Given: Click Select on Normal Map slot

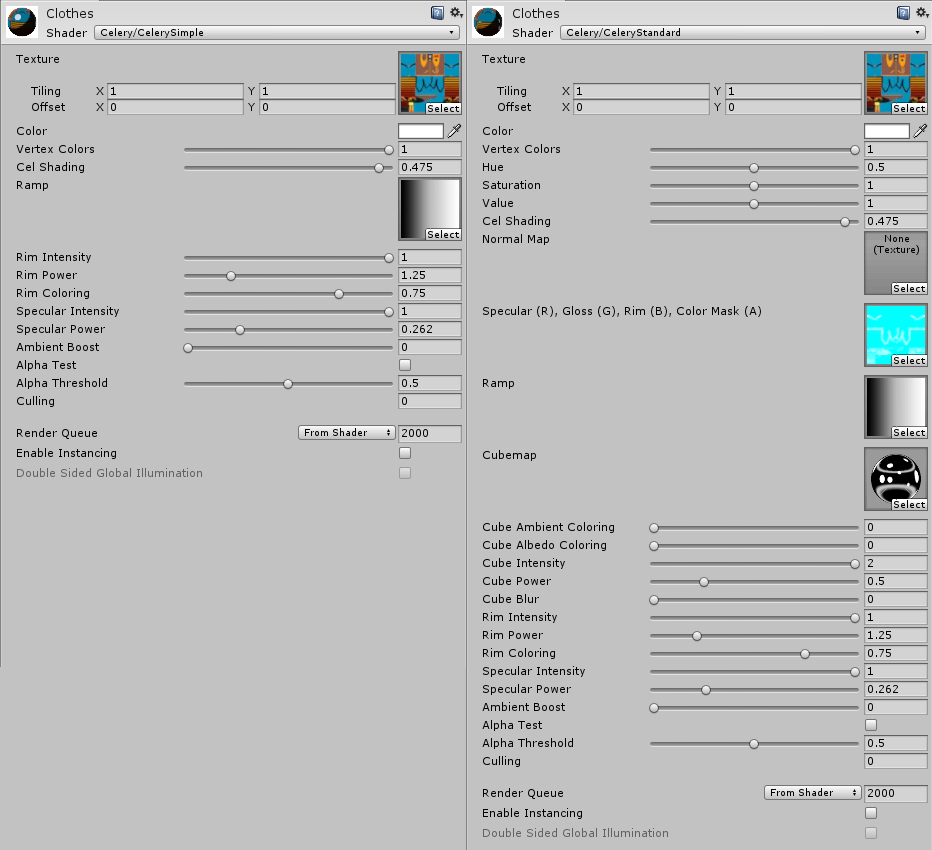Looking at the screenshot, I should click(909, 288).
